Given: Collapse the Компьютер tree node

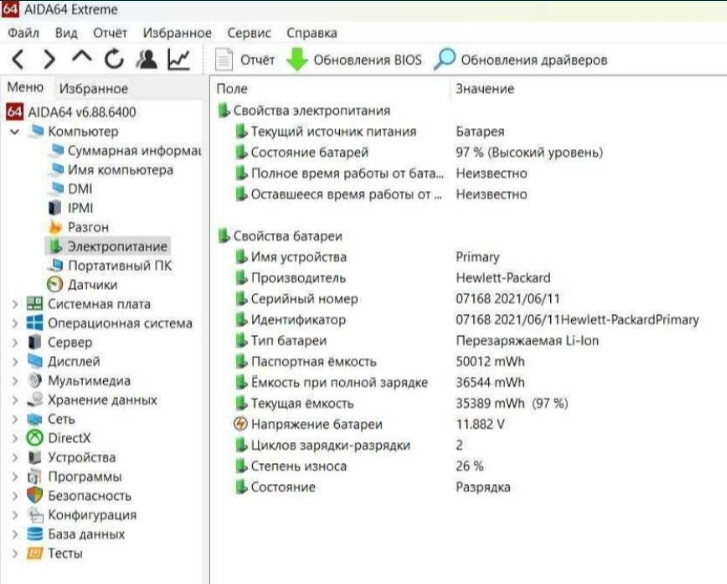Looking at the screenshot, I should tap(15, 132).
